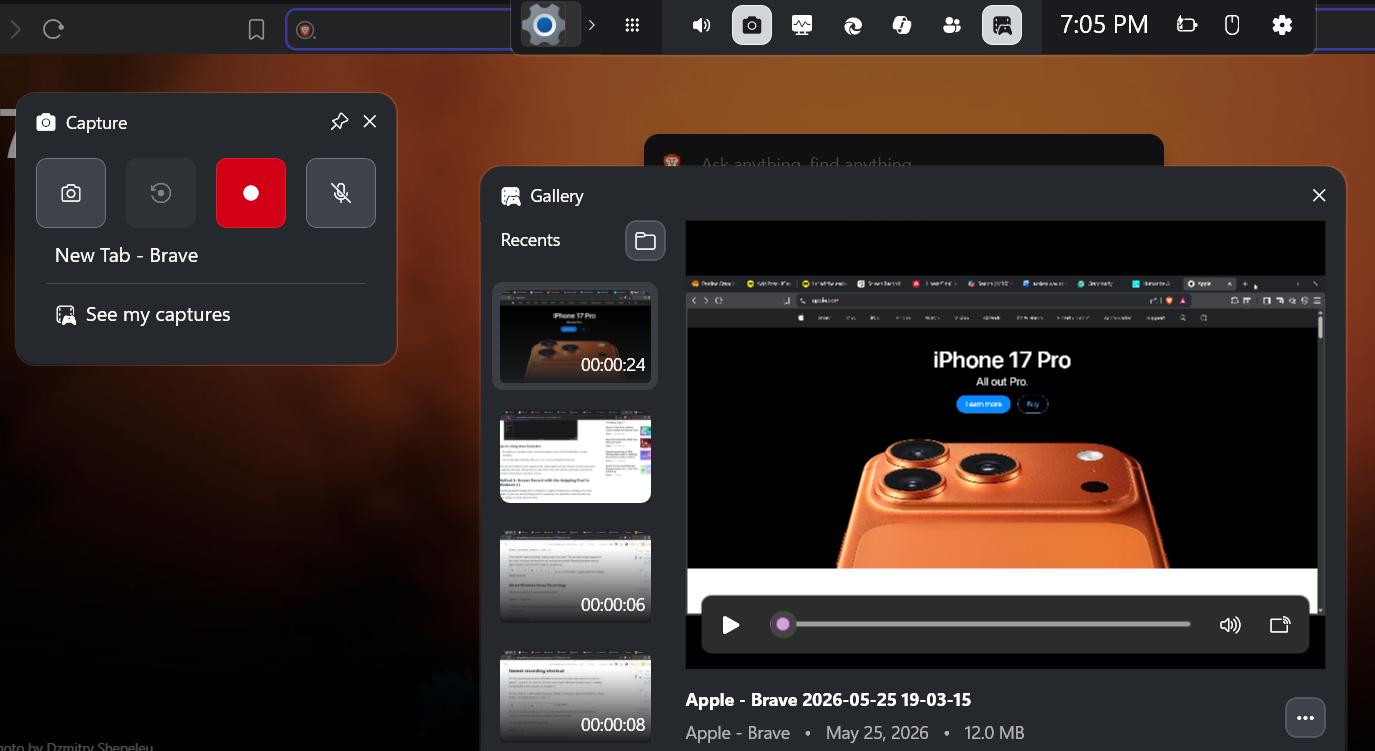Open the Xbox Social people widget
This screenshot has height=751, width=1375.
click(952, 25)
